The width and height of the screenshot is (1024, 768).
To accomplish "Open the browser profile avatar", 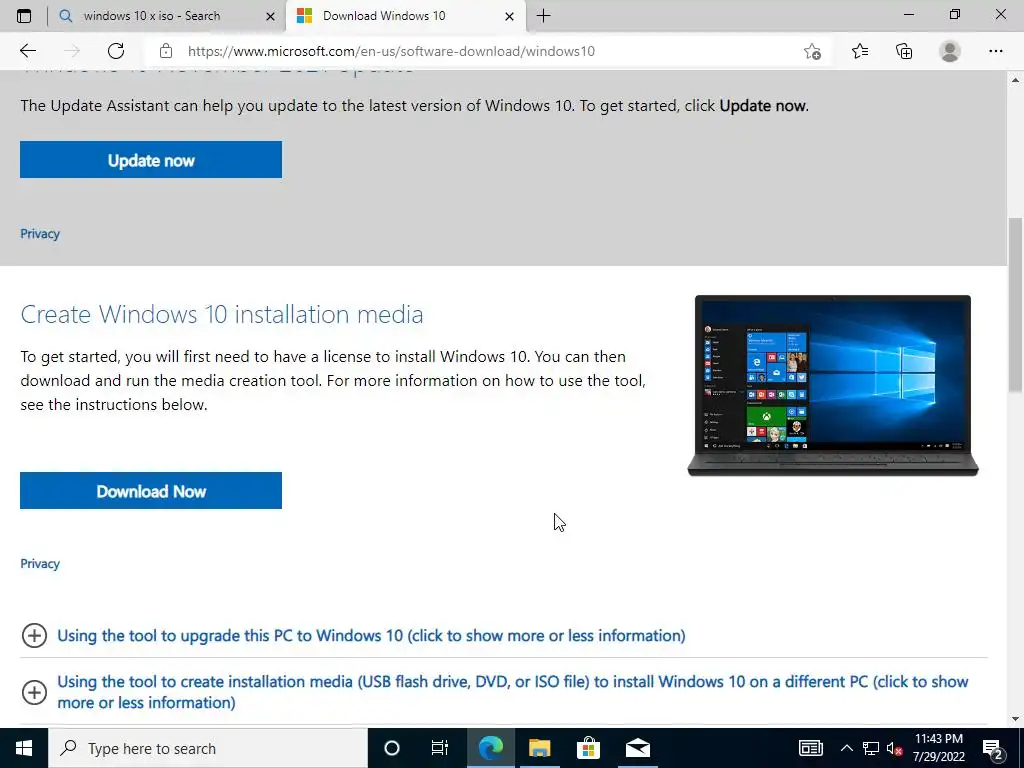I will (950, 51).
